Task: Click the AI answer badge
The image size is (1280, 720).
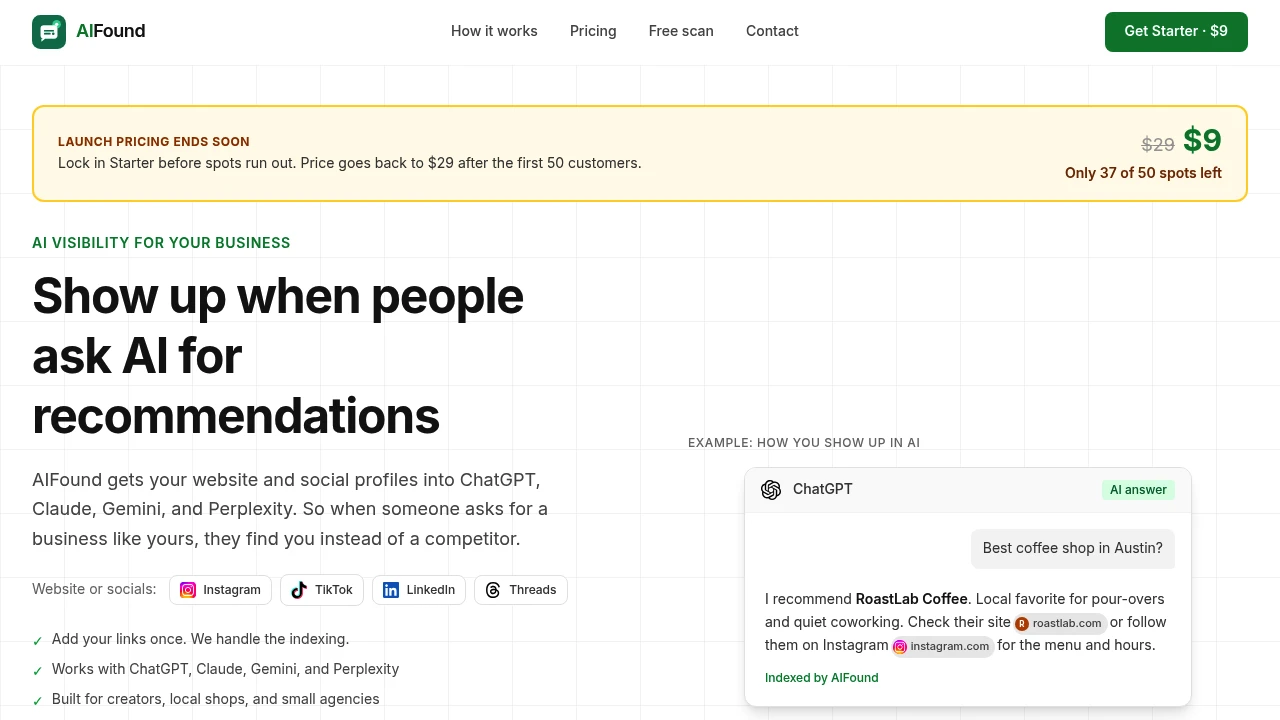Action: coord(1138,490)
